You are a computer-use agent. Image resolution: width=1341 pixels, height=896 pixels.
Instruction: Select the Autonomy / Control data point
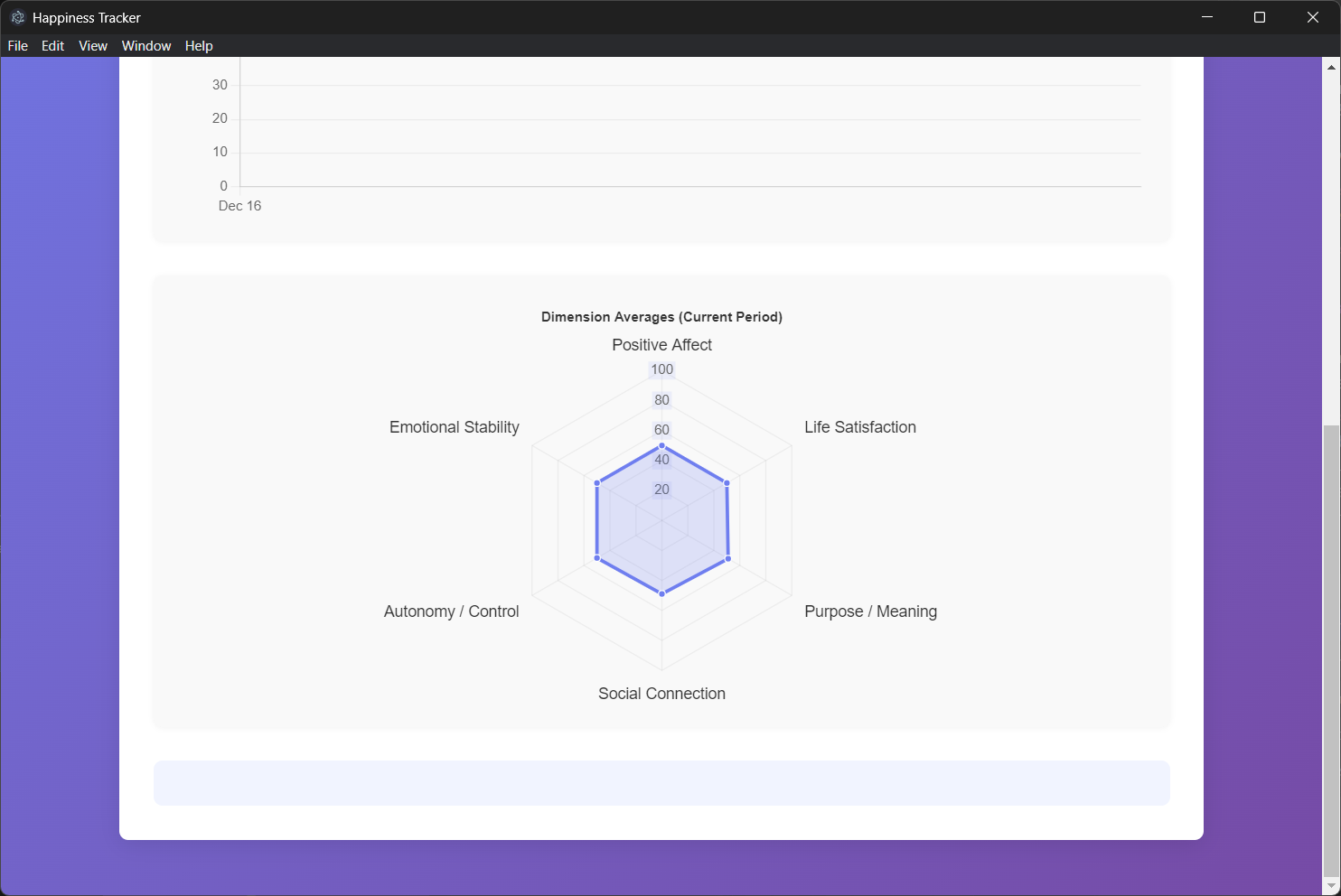point(597,559)
